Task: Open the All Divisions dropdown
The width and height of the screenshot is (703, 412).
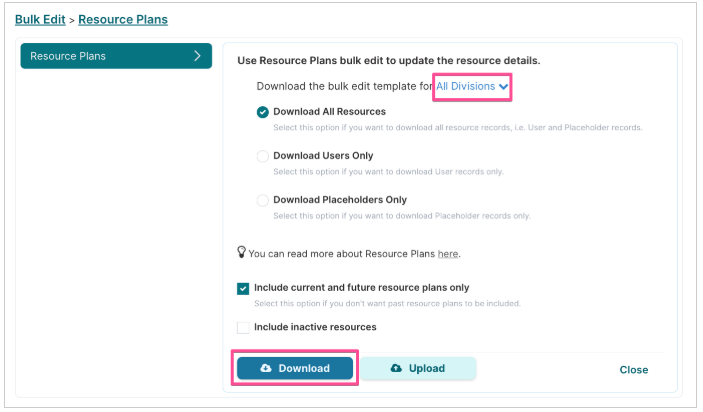Action: pyautogui.click(x=472, y=87)
